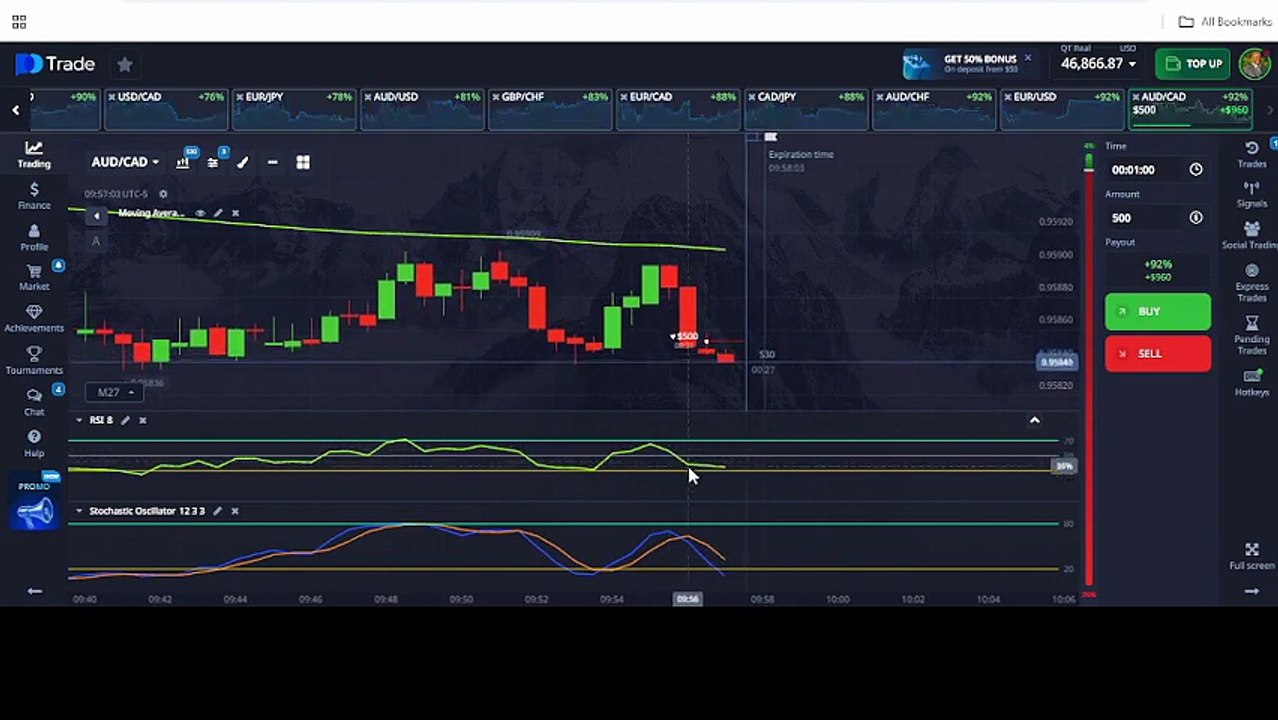This screenshot has width=1278, height=720.
Task: Open the Social Trading panel
Action: coord(1251,236)
